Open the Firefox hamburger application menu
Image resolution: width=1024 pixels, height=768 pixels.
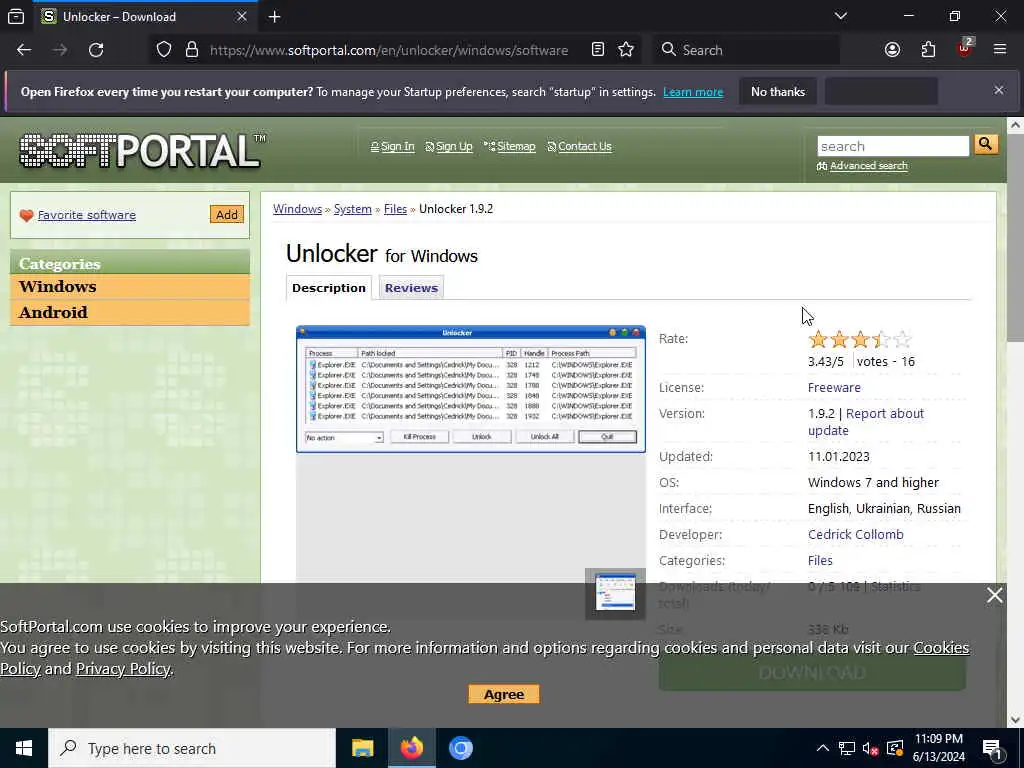pyautogui.click(x=1000, y=50)
